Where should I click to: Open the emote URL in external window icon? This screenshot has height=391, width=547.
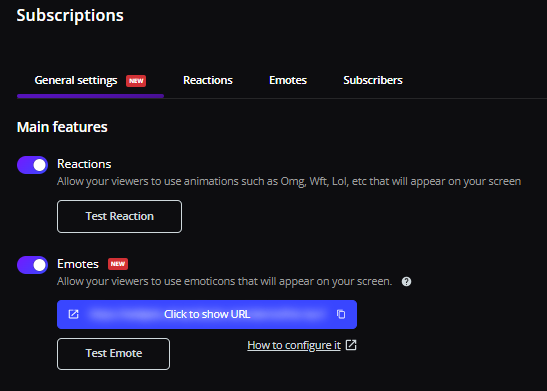point(73,314)
